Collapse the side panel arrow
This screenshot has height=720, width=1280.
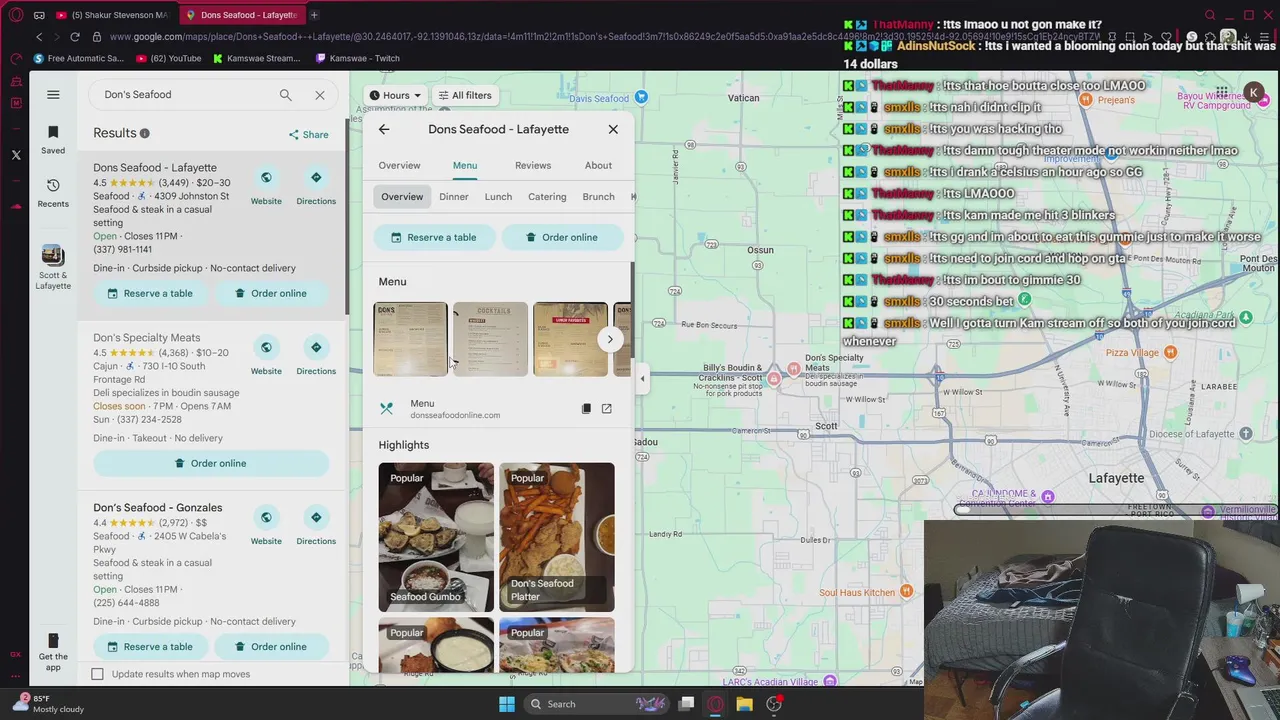pyautogui.click(x=642, y=379)
